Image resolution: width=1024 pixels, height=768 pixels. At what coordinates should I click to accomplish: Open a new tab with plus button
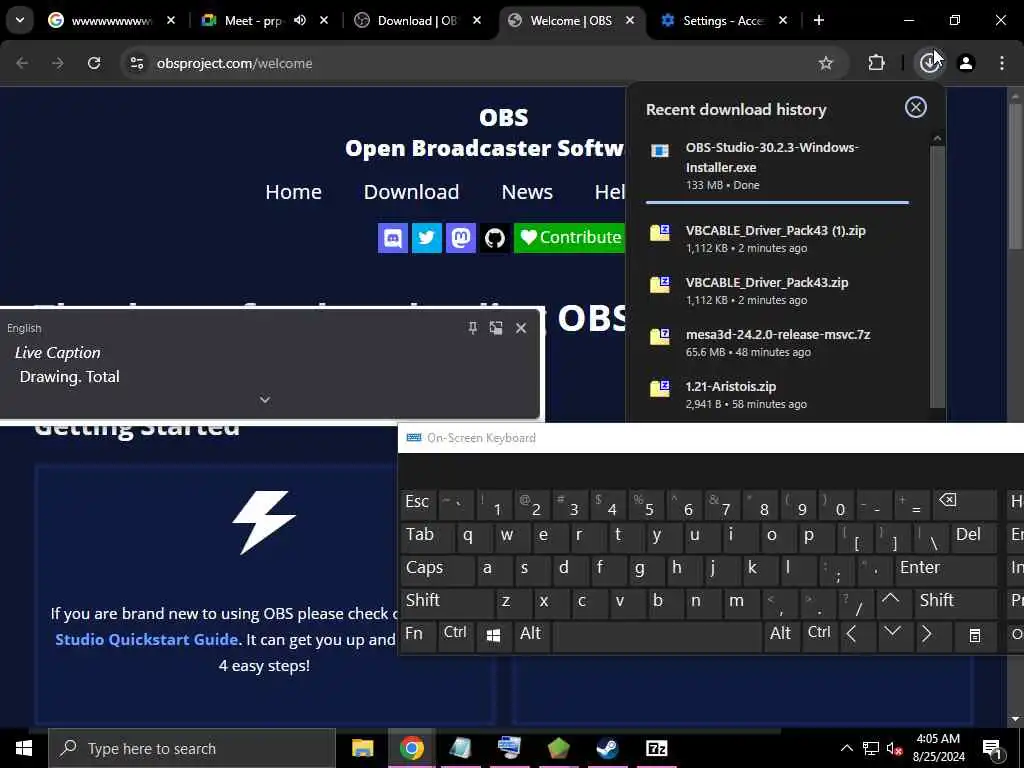point(818,20)
